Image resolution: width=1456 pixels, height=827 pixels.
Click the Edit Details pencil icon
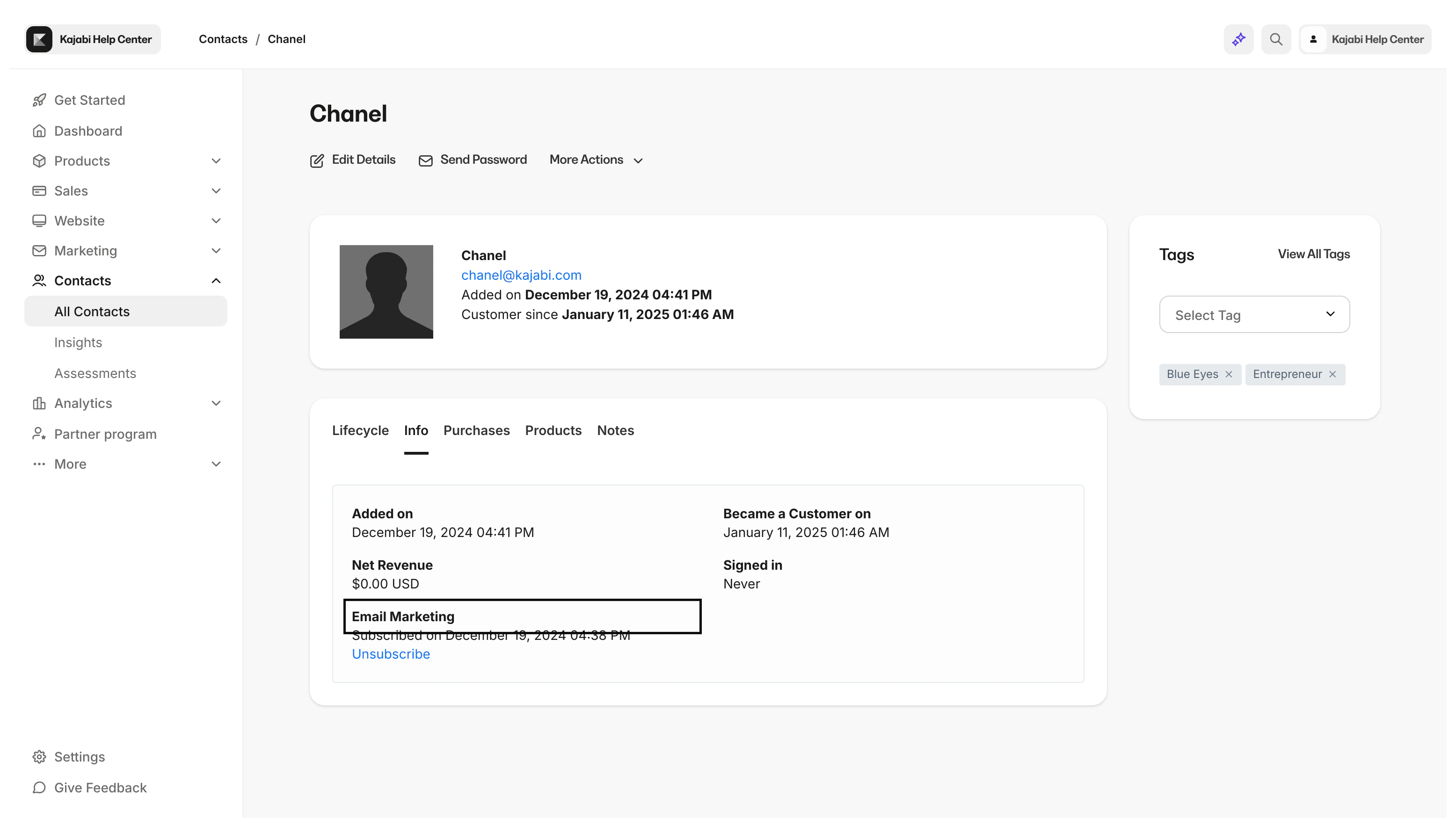pos(317,161)
